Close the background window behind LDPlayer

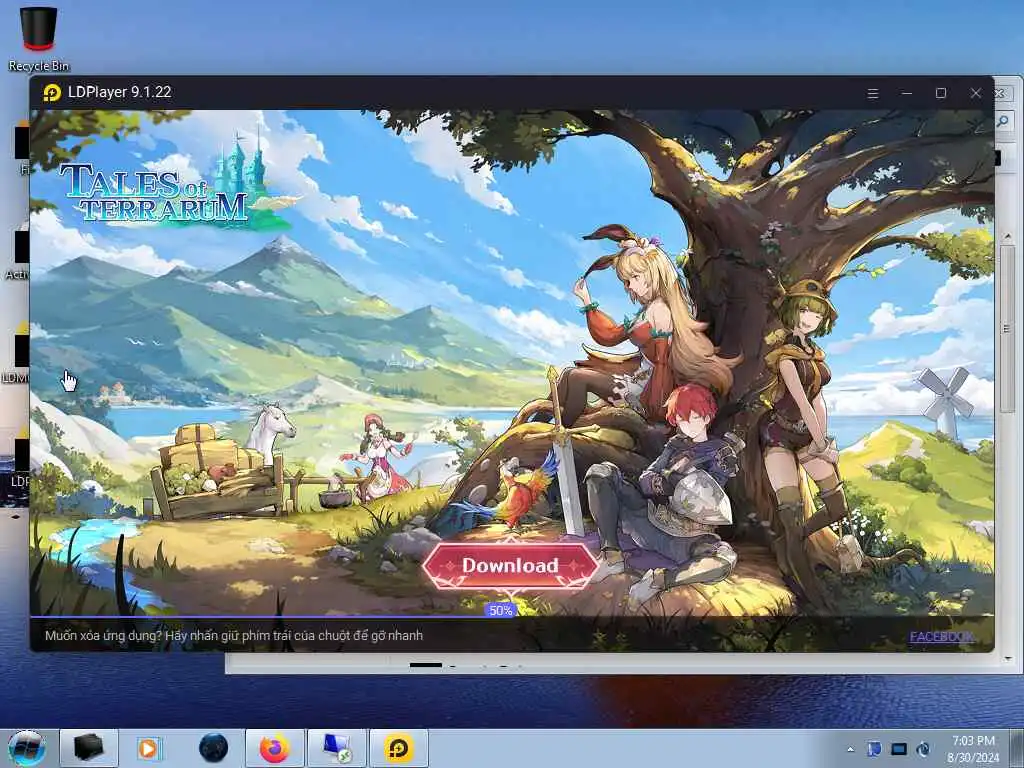pos(1000,93)
